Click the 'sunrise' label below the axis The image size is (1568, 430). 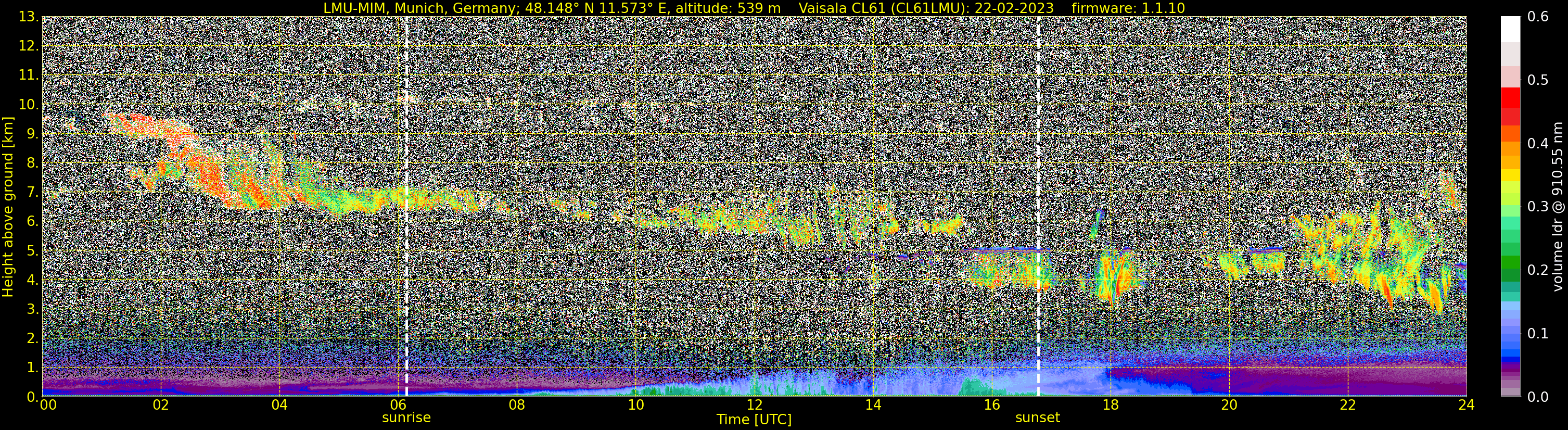coord(406,418)
